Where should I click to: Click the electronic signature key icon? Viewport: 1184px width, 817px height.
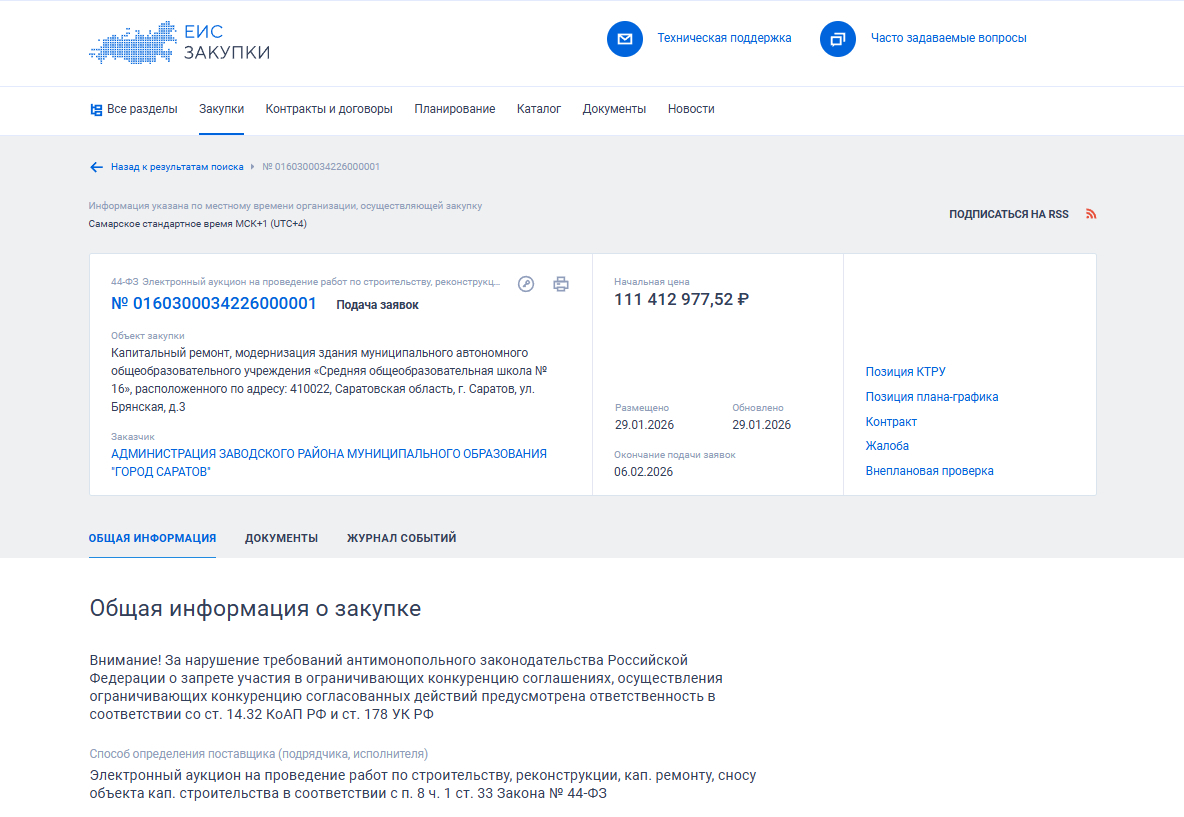click(x=526, y=284)
